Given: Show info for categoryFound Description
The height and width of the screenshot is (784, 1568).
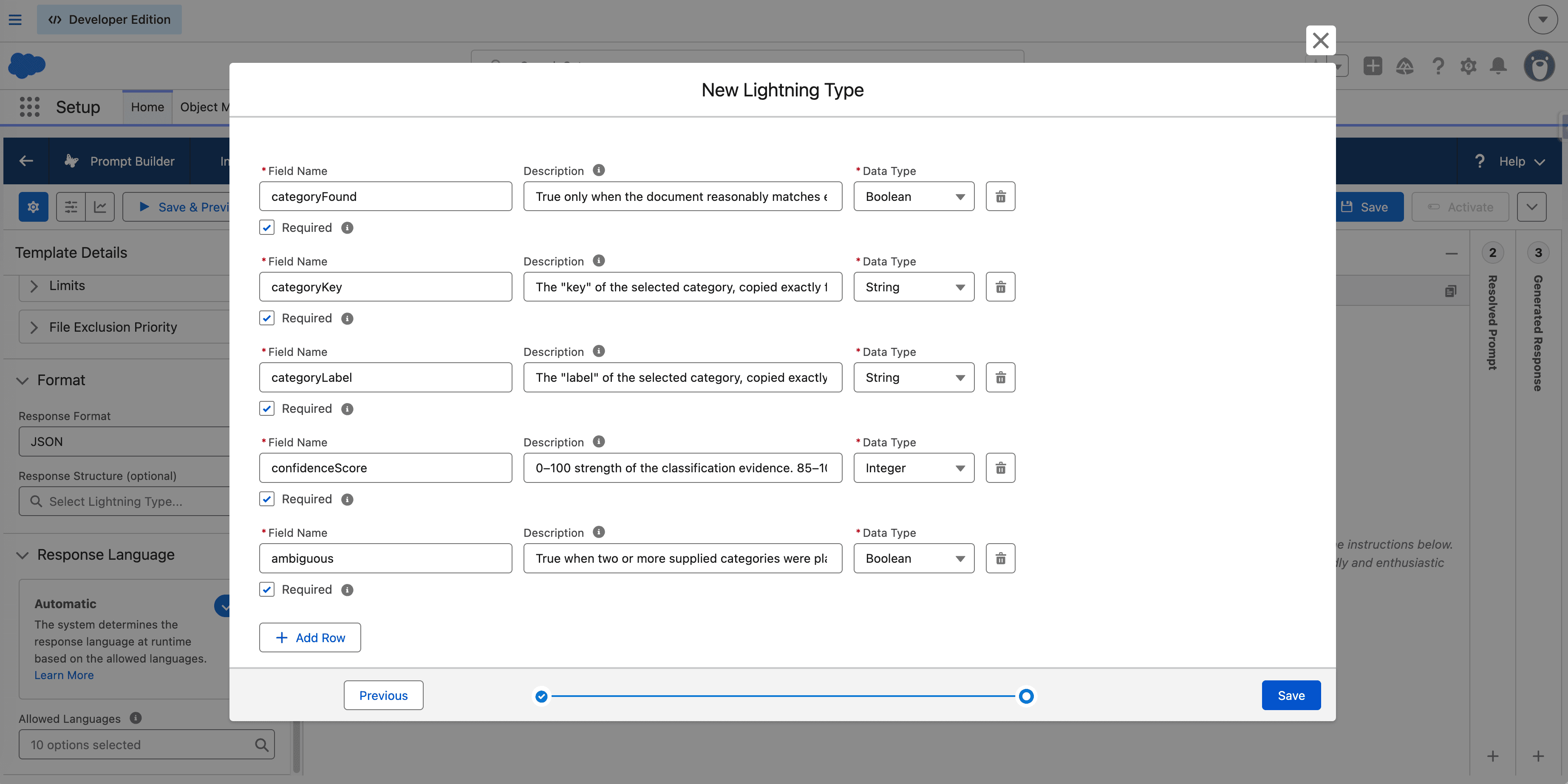Looking at the screenshot, I should pos(599,170).
